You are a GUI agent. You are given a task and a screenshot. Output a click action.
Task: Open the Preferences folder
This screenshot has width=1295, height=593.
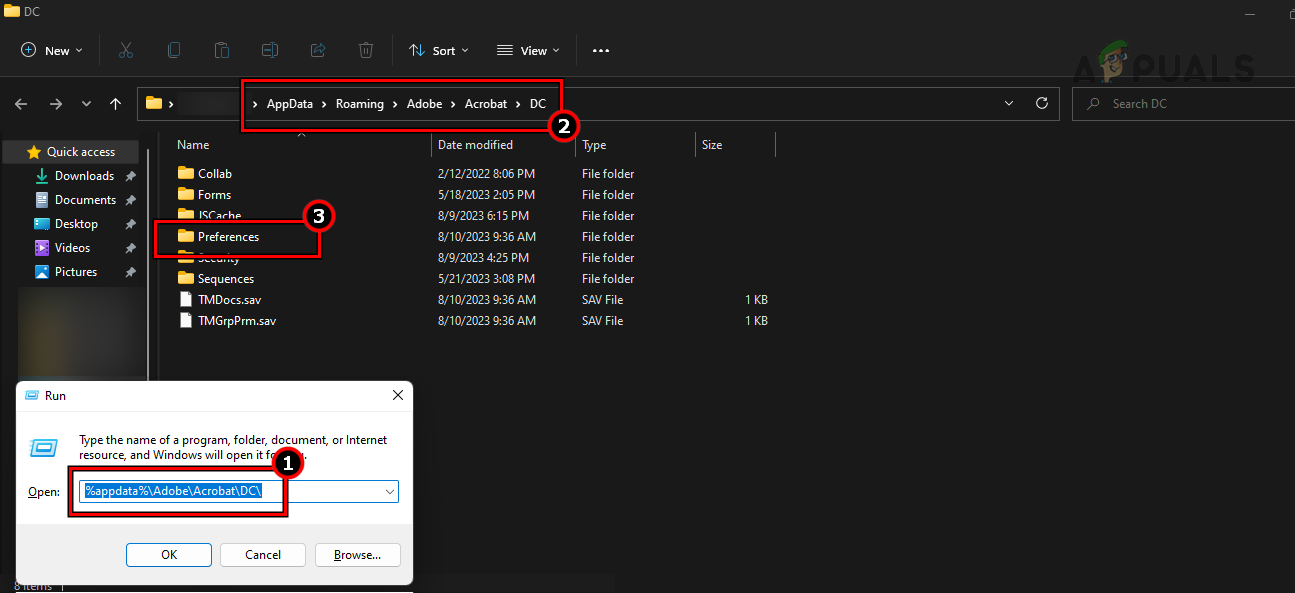(226, 237)
